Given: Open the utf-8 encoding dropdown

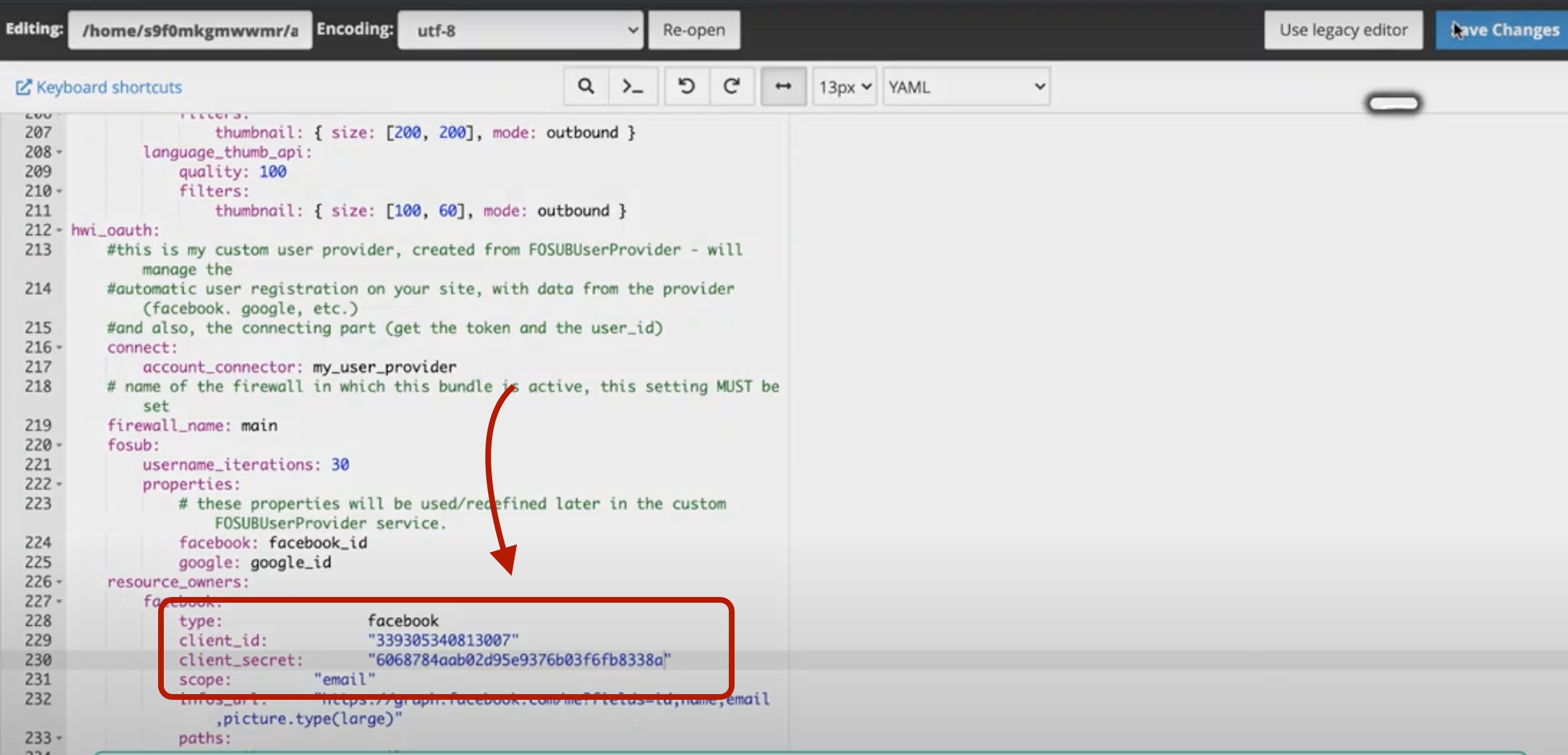Looking at the screenshot, I should click(x=520, y=30).
